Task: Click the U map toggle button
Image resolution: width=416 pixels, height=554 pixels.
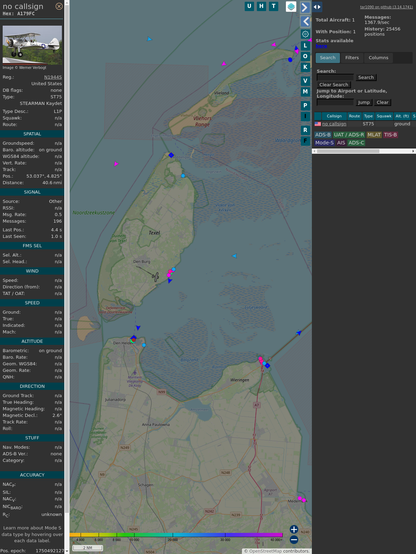Action: (x=249, y=6)
